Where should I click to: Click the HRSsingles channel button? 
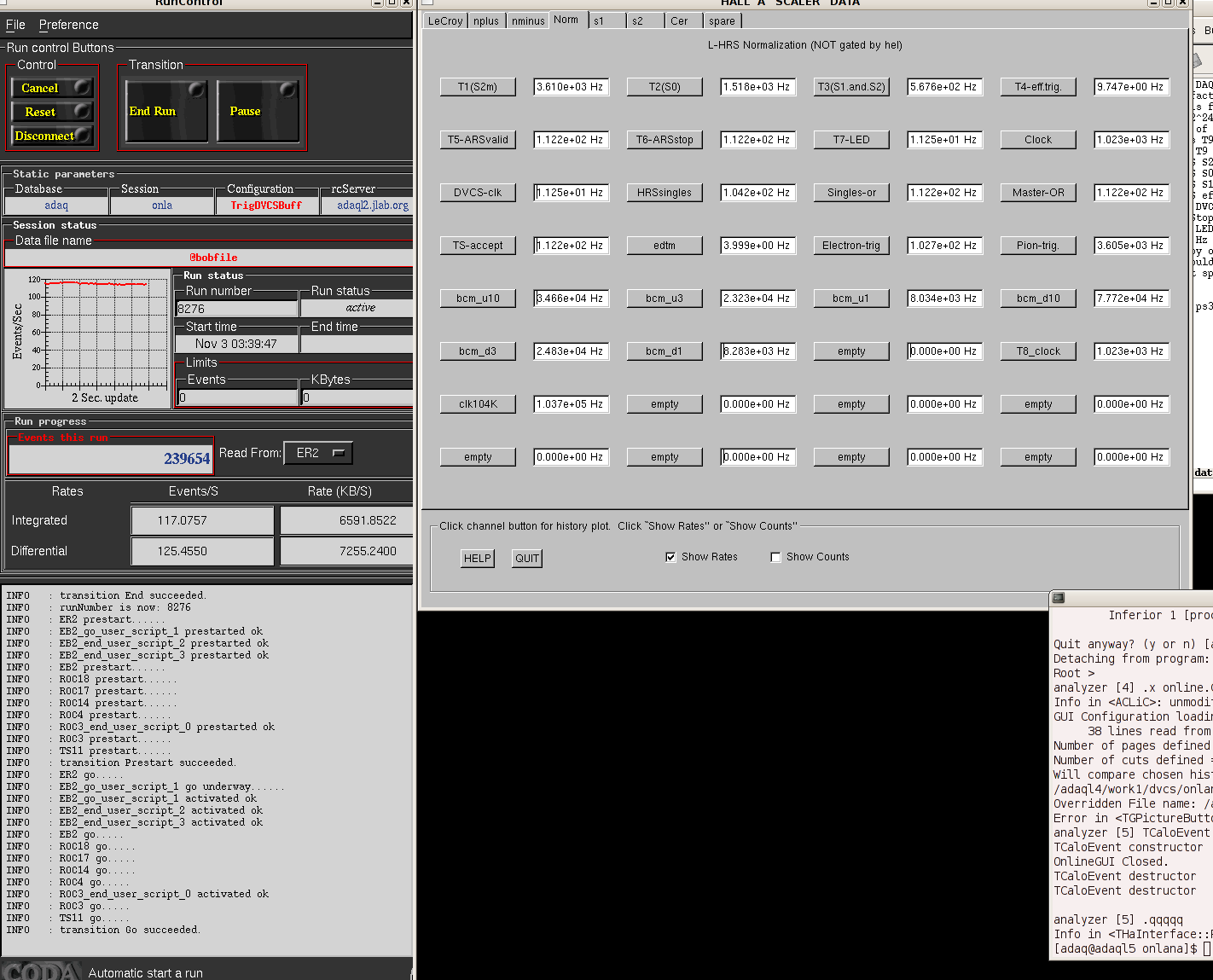coord(665,193)
